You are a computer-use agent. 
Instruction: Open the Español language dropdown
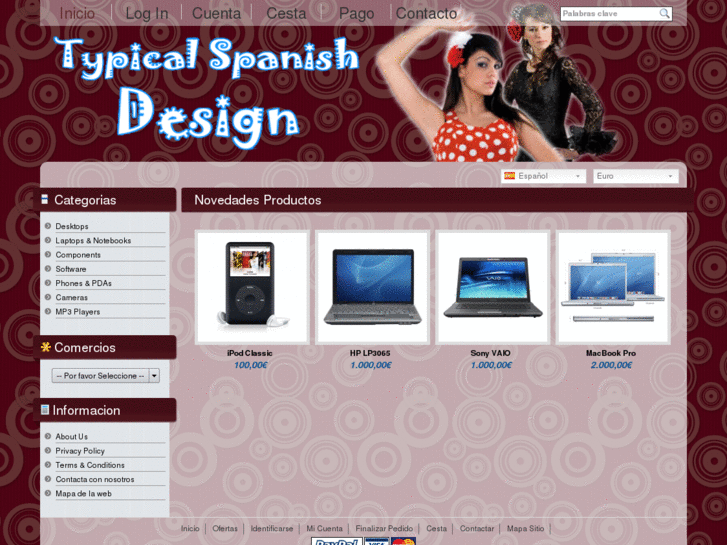tap(543, 176)
